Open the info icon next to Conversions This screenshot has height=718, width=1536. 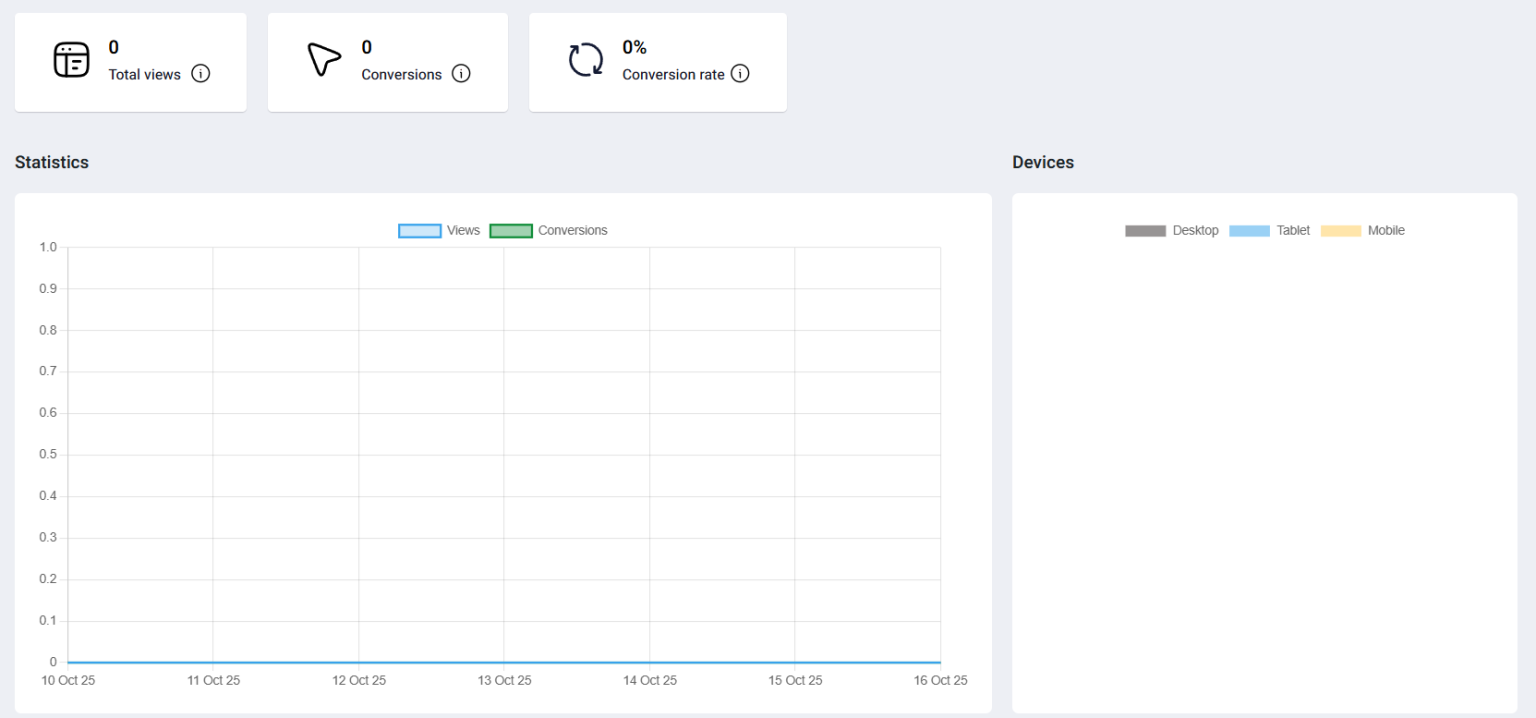(461, 74)
